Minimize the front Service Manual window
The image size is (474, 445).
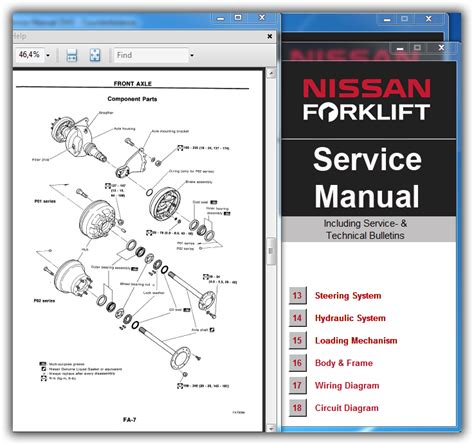point(400,48)
